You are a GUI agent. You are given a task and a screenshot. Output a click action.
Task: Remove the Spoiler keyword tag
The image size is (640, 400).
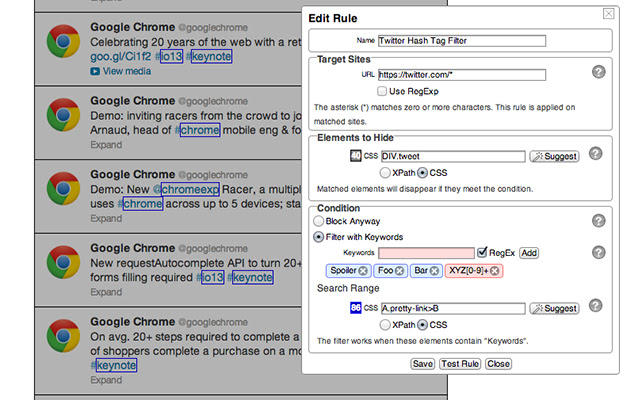click(363, 271)
